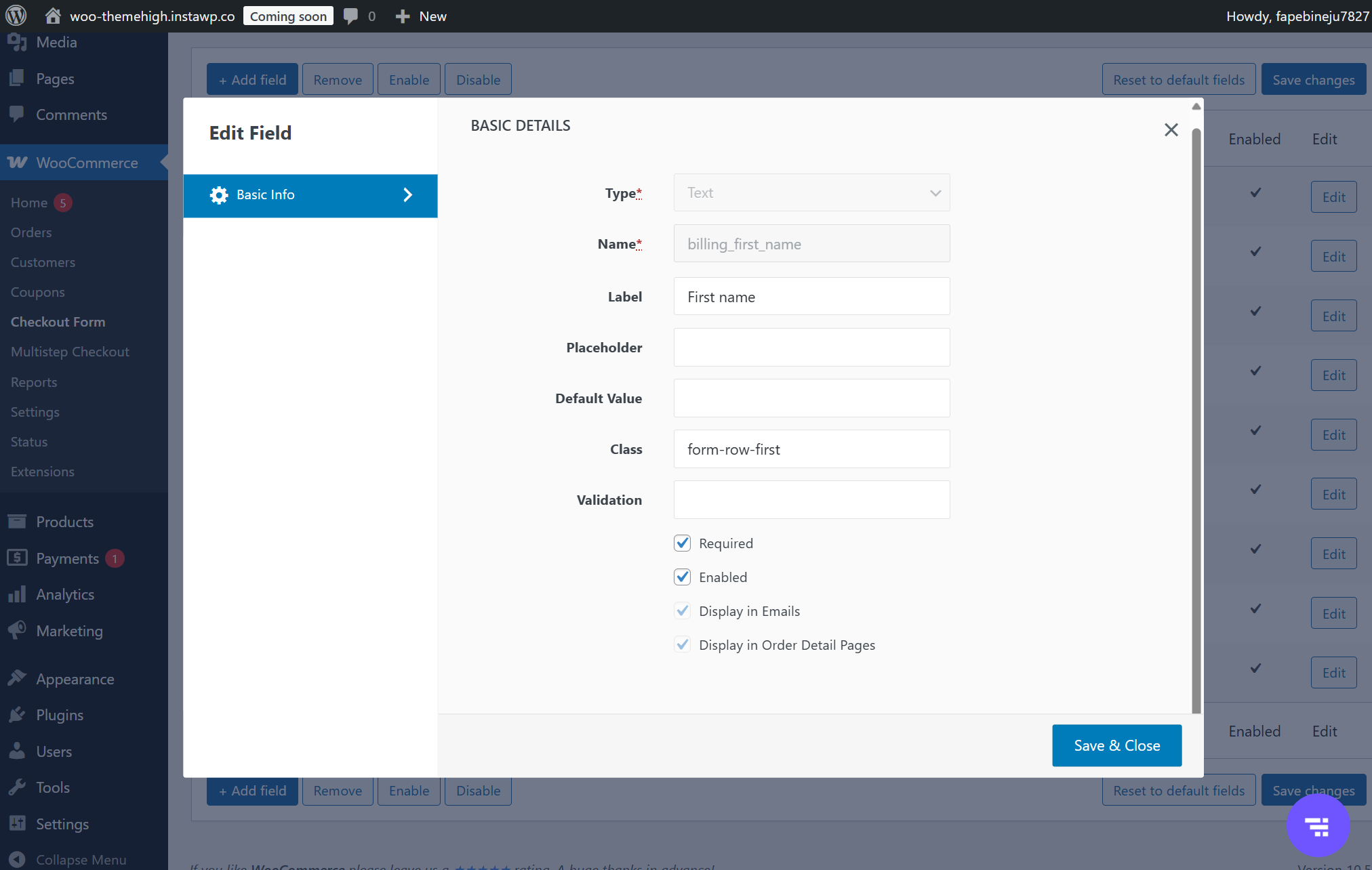
Task: Click the purple floating widget icon
Action: pyautogui.click(x=1318, y=826)
